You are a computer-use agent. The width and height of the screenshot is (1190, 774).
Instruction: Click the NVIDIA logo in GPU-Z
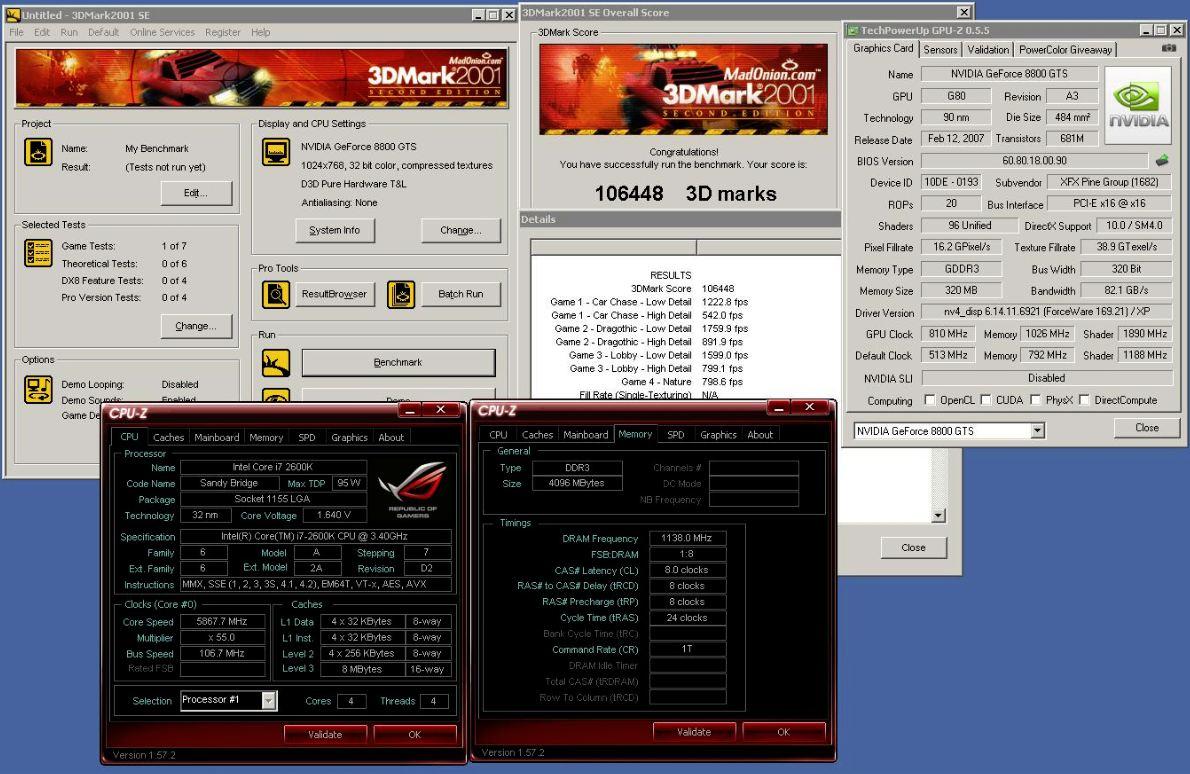click(x=1138, y=105)
